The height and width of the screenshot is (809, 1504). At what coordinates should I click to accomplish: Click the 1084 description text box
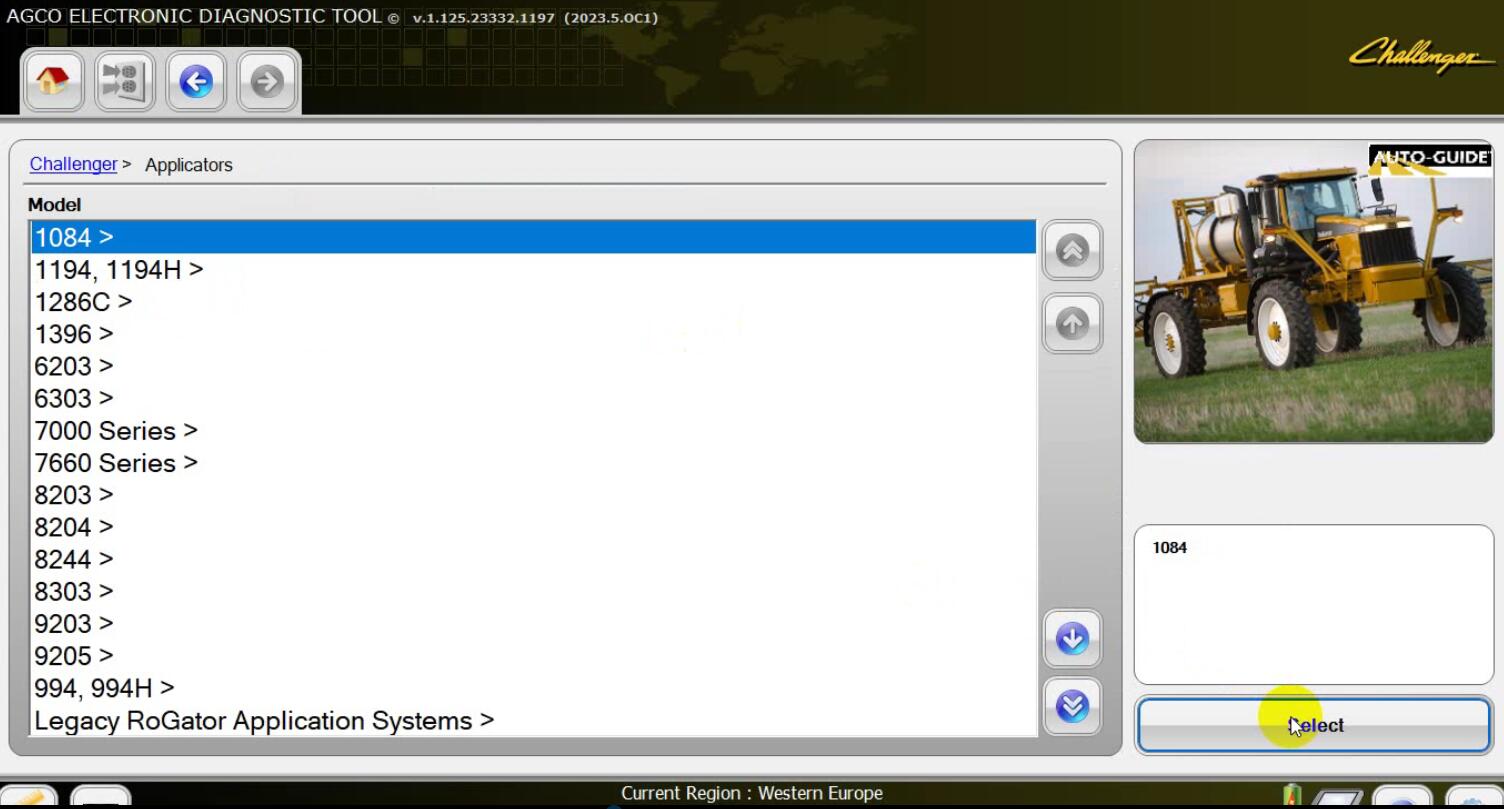point(1313,604)
